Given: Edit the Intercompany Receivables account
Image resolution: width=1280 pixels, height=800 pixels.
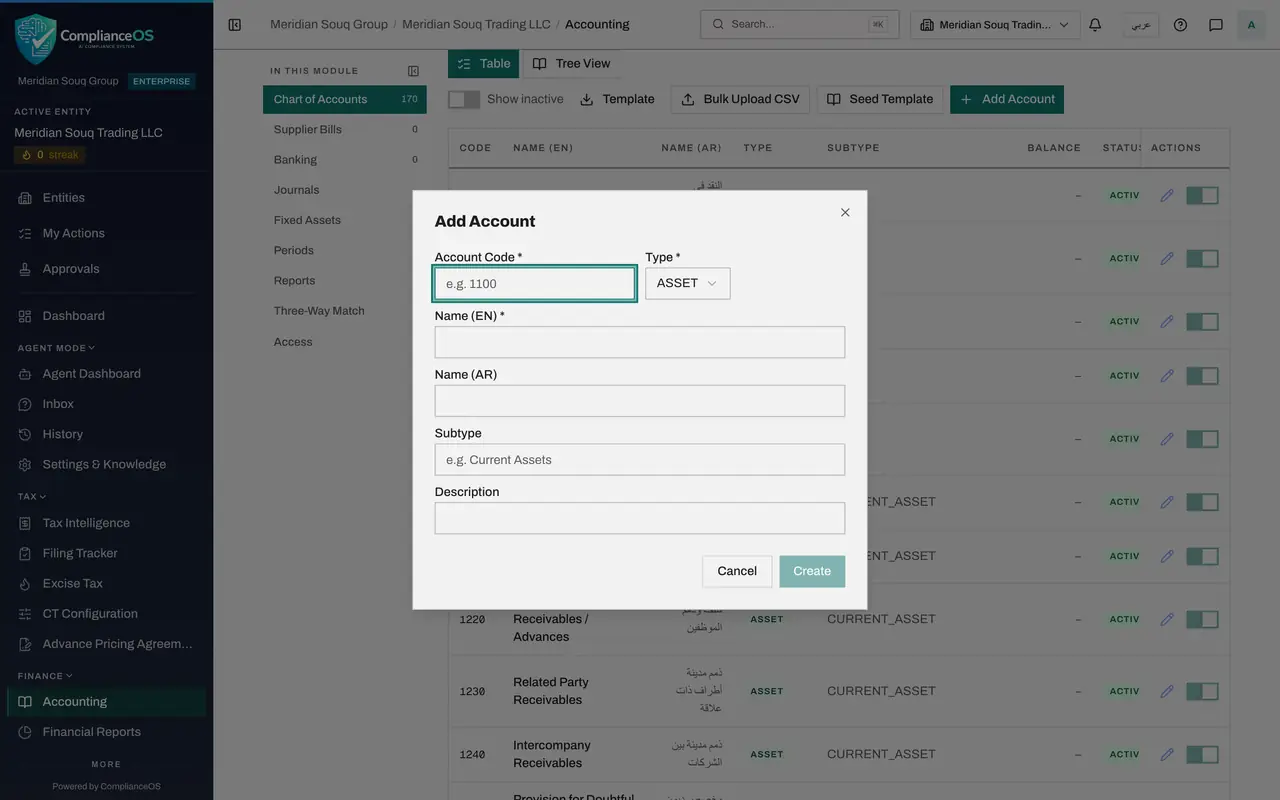Looking at the screenshot, I should pos(1166,754).
